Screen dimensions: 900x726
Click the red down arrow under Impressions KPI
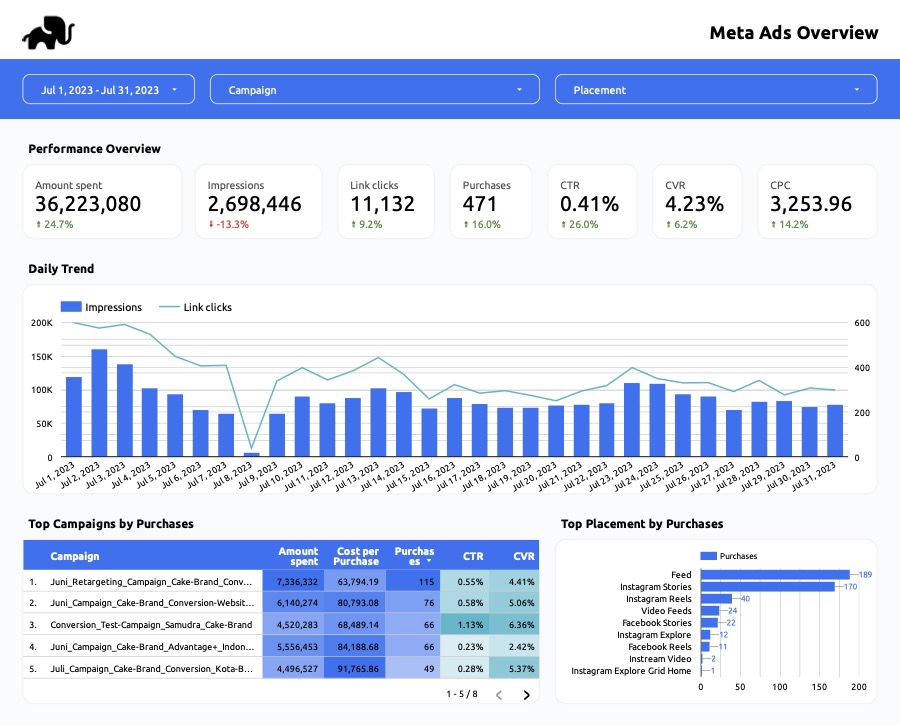click(x=212, y=225)
